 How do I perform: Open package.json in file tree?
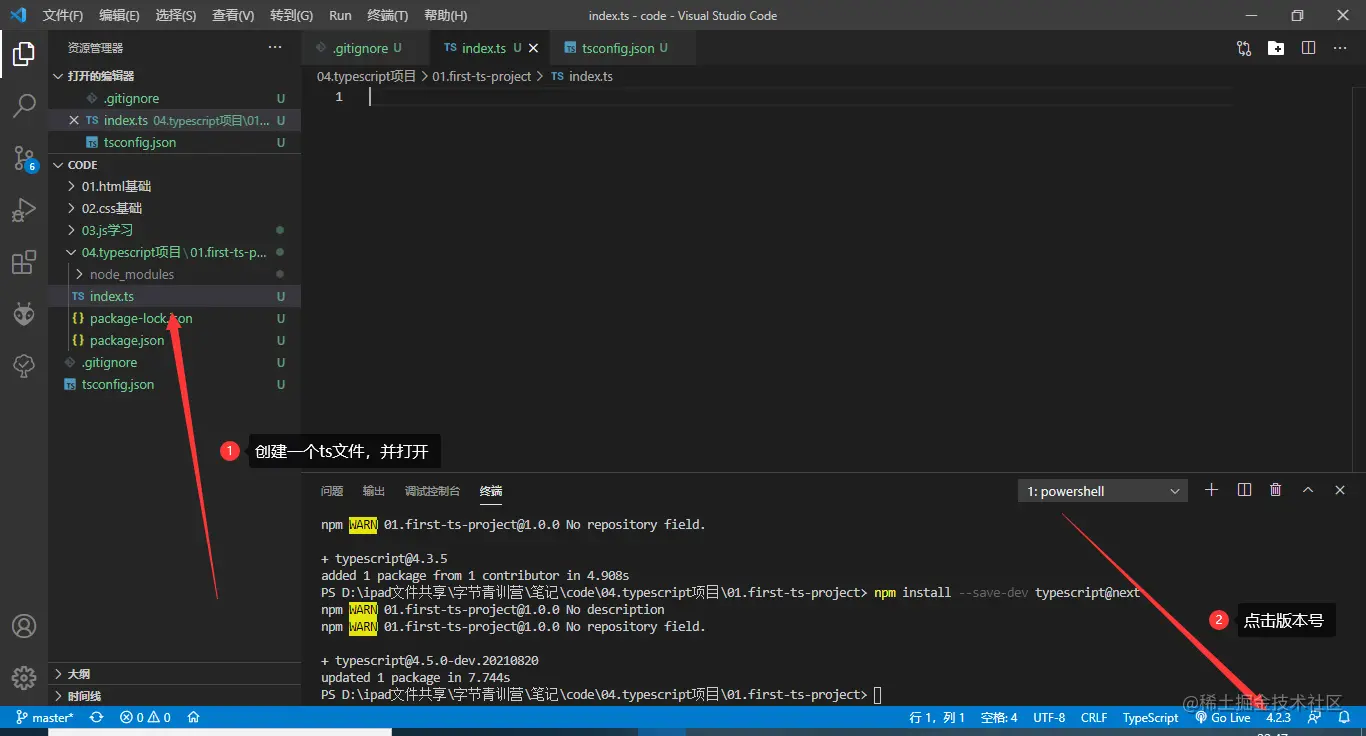(x=175, y=340)
